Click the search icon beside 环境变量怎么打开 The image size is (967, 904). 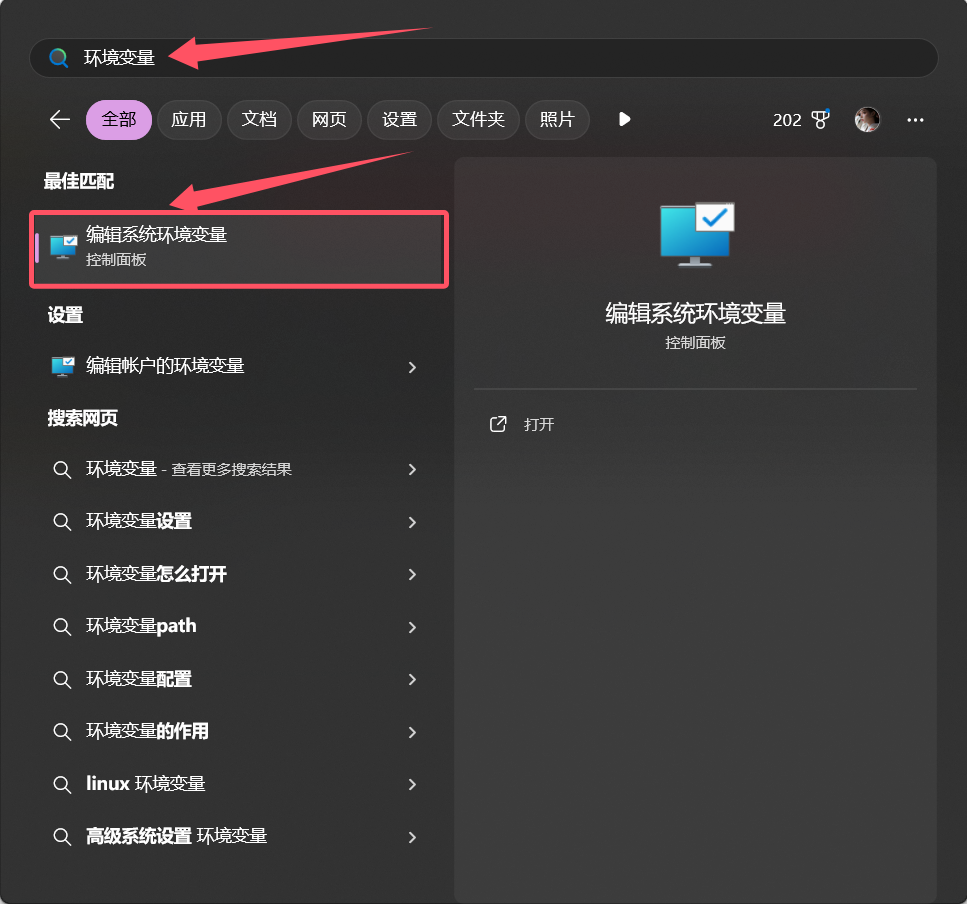62,575
